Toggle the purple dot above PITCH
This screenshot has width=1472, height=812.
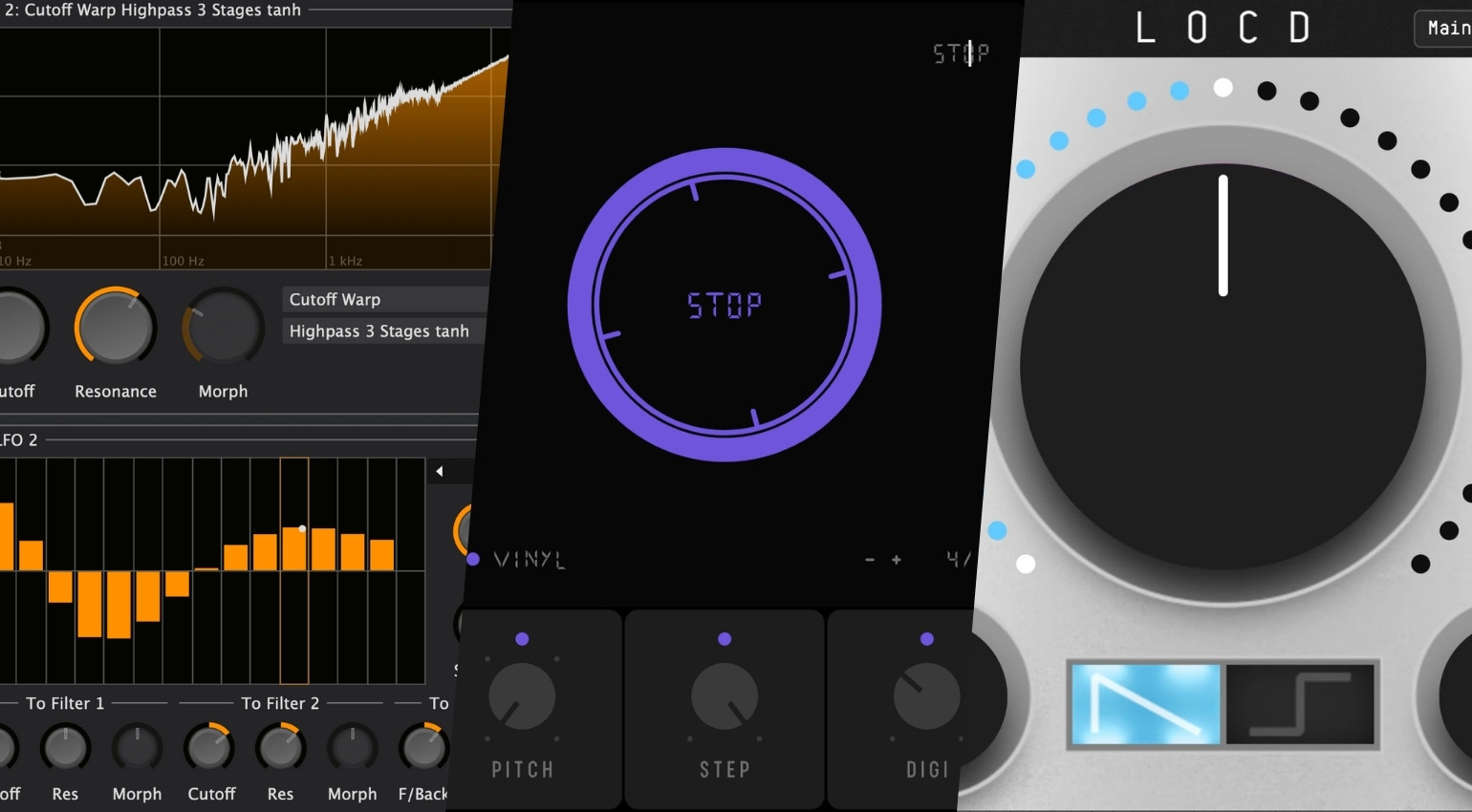[x=522, y=639]
